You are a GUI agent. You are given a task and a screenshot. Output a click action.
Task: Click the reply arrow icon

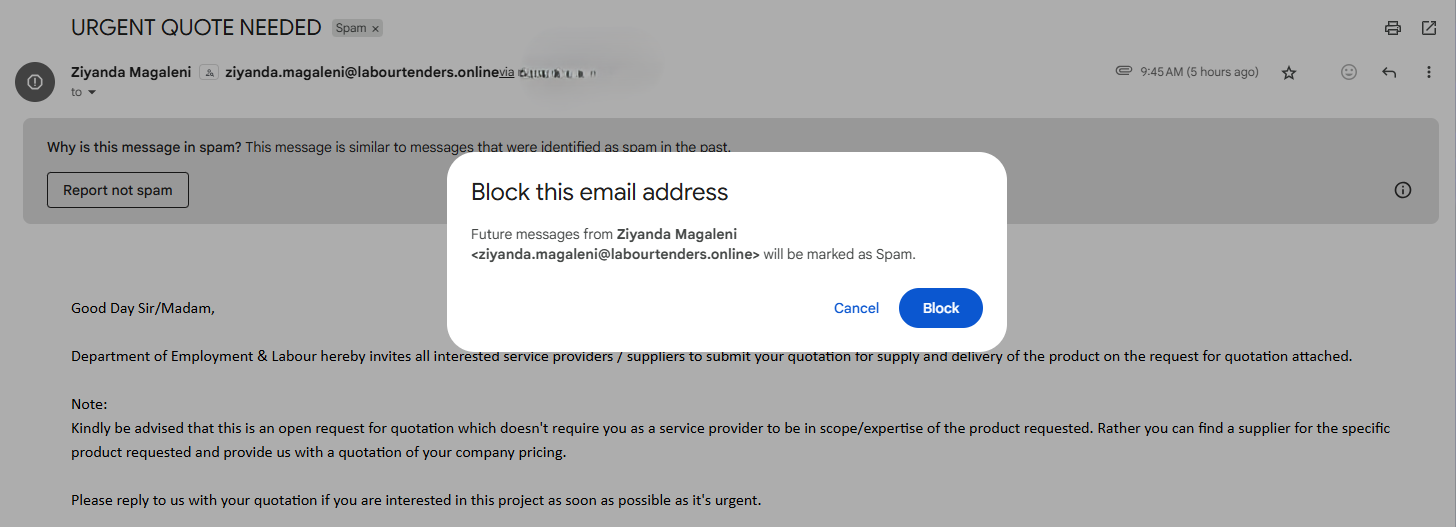1389,72
